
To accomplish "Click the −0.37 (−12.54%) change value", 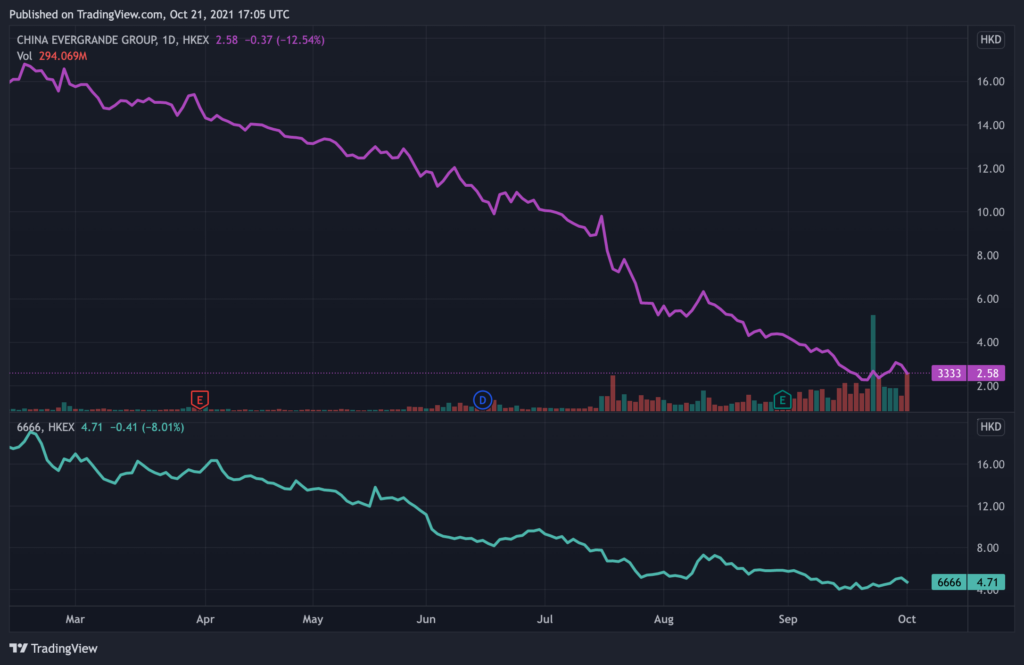I will tap(285, 40).
